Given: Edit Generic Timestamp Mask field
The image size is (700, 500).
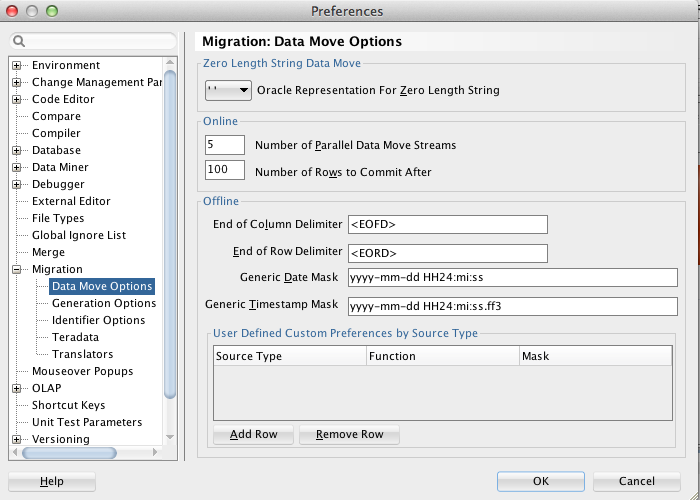Looking at the screenshot, I should click(x=512, y=306).
